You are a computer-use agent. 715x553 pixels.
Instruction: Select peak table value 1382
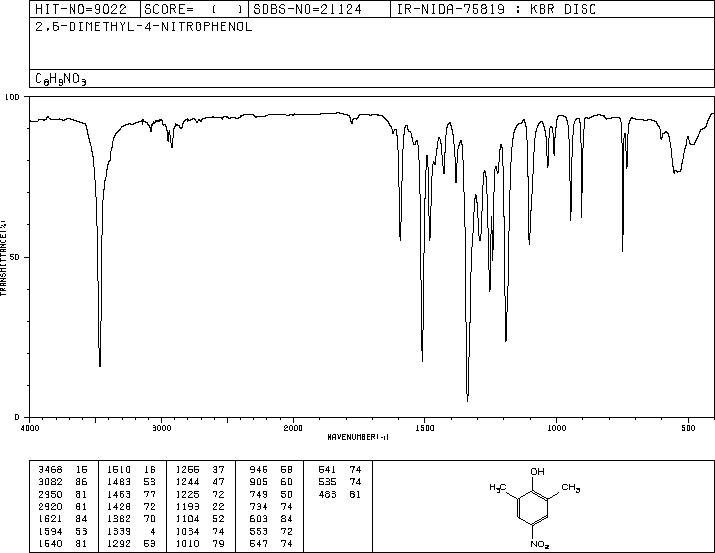[119, 519]
